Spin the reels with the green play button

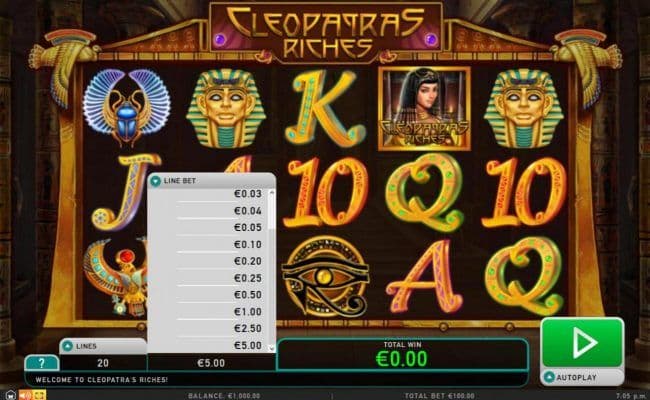click(582, 342)
